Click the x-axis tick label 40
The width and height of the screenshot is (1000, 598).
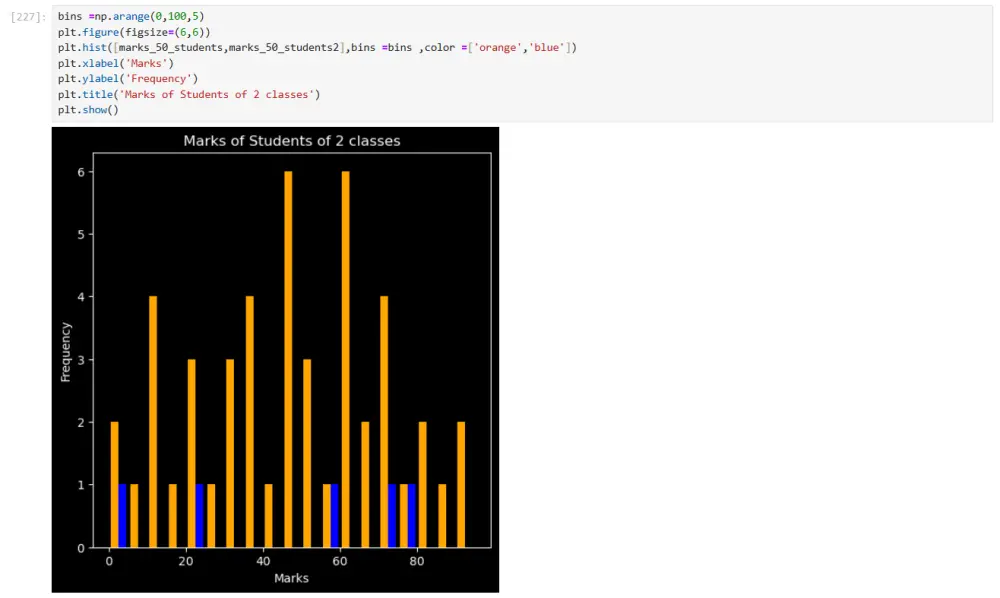(263, 561)
